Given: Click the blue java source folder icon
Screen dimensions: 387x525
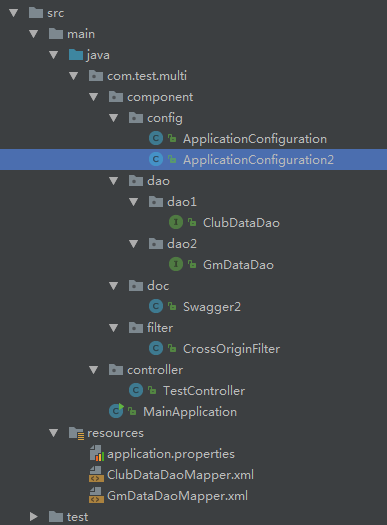Looking at the screenshot, I should point(76,55).
